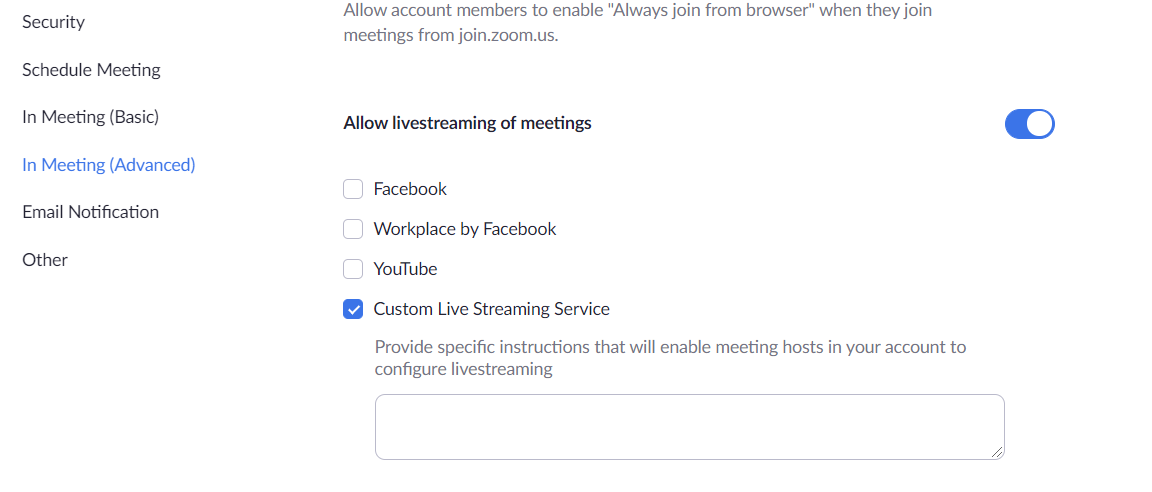Image resolution: width=1152 pixels, height=492 pixels.
Task: Enable the Facebook livestream checkbox
Action: (x=353, y=189)
